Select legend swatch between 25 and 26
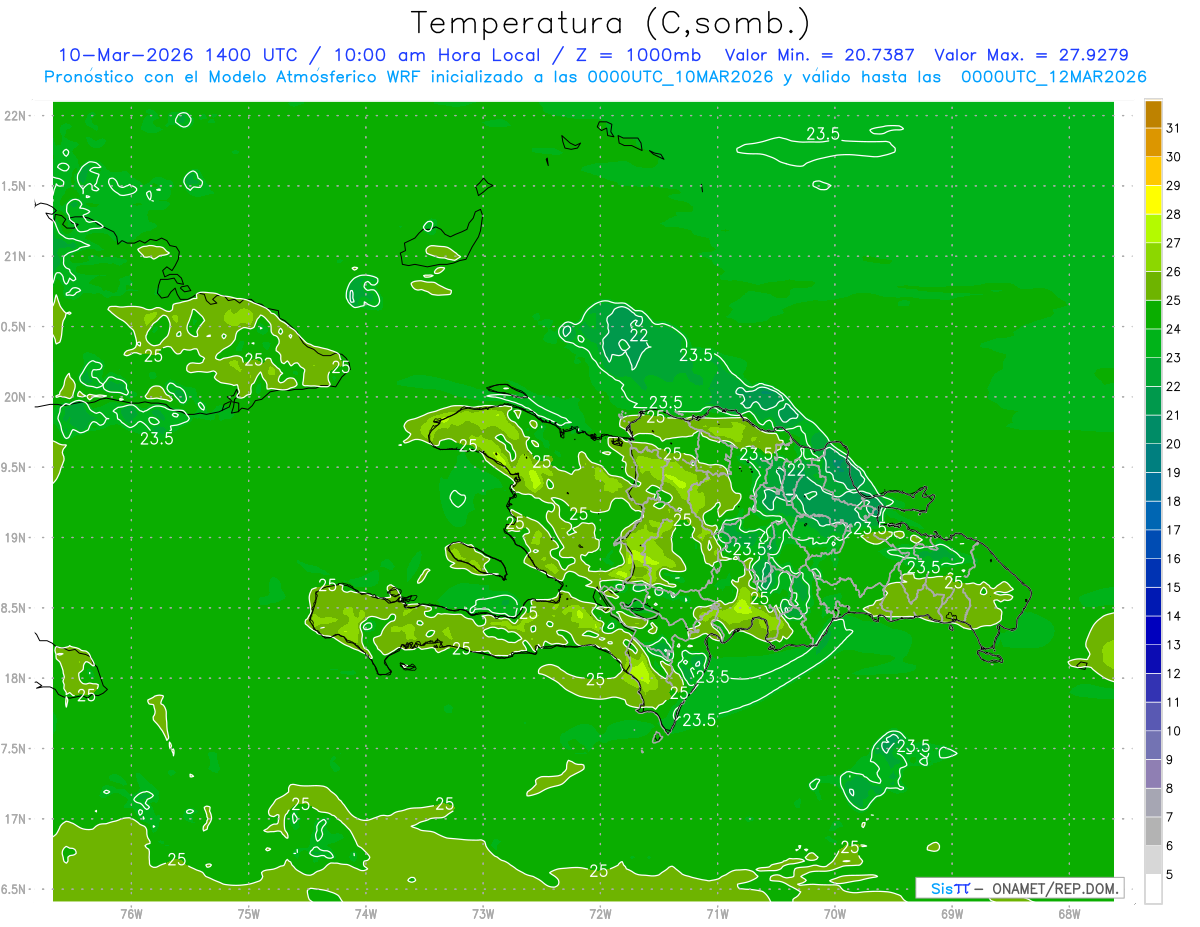Screen dimensions: 1200x927 click(1153, 287)
